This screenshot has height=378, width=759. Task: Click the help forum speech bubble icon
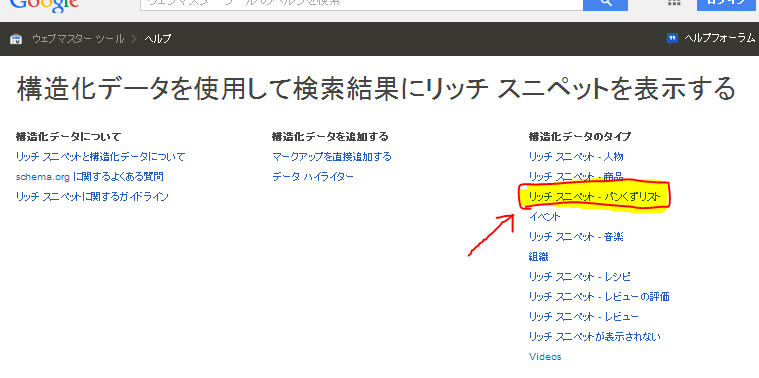pos(672,39)
